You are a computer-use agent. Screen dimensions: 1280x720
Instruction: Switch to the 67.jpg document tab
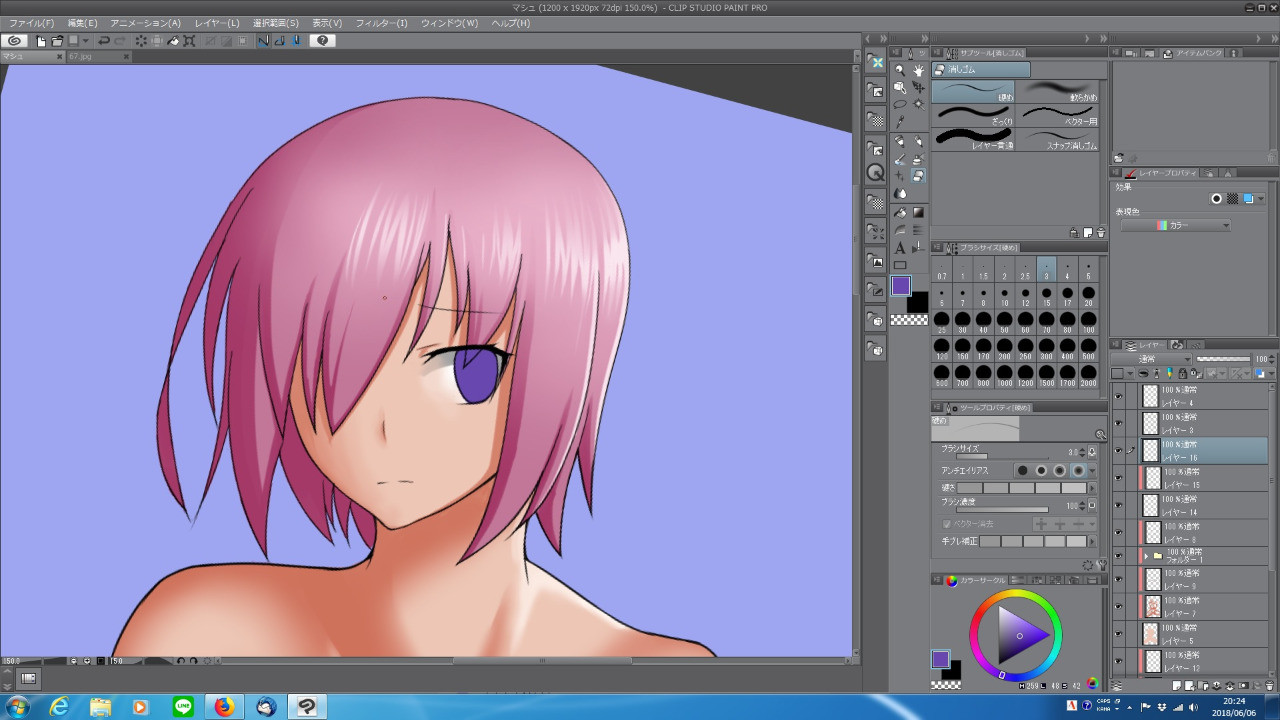pyautogui.click(x=80, y=57)
